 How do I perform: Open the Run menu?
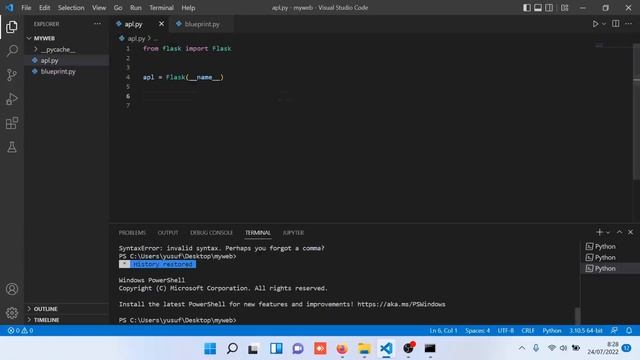tap(136, 8)
